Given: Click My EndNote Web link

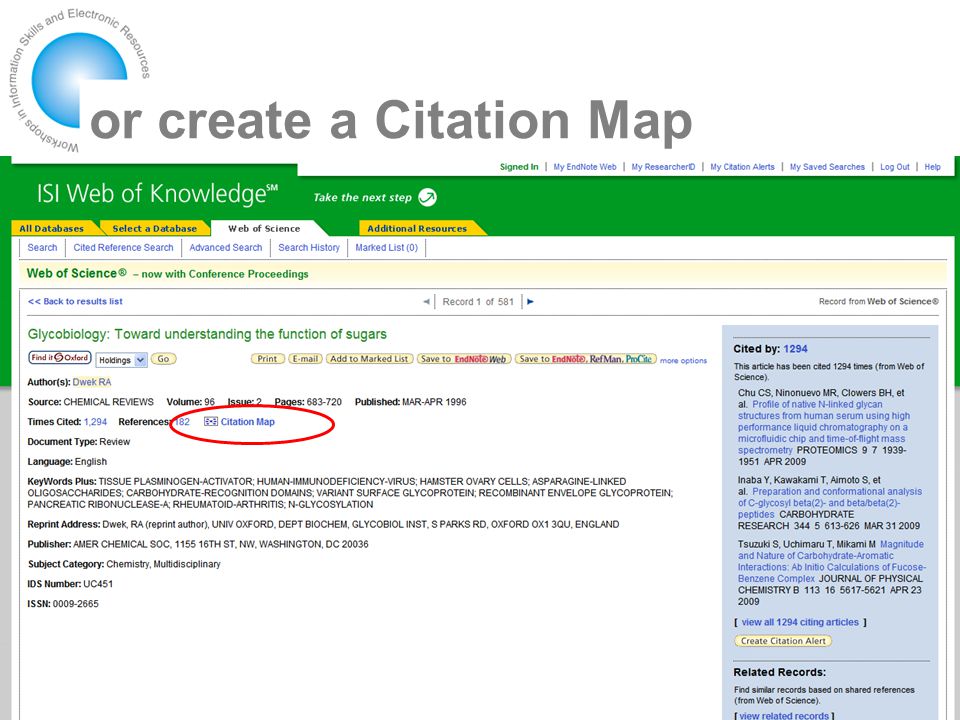Looking at the screenshot, I should pos(585,167).
